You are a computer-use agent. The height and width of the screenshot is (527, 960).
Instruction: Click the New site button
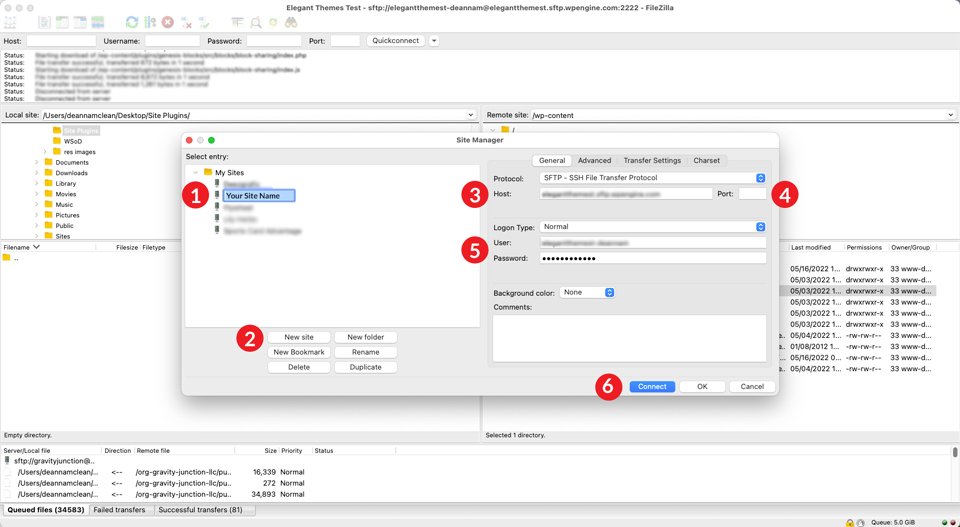pos(298,337)
